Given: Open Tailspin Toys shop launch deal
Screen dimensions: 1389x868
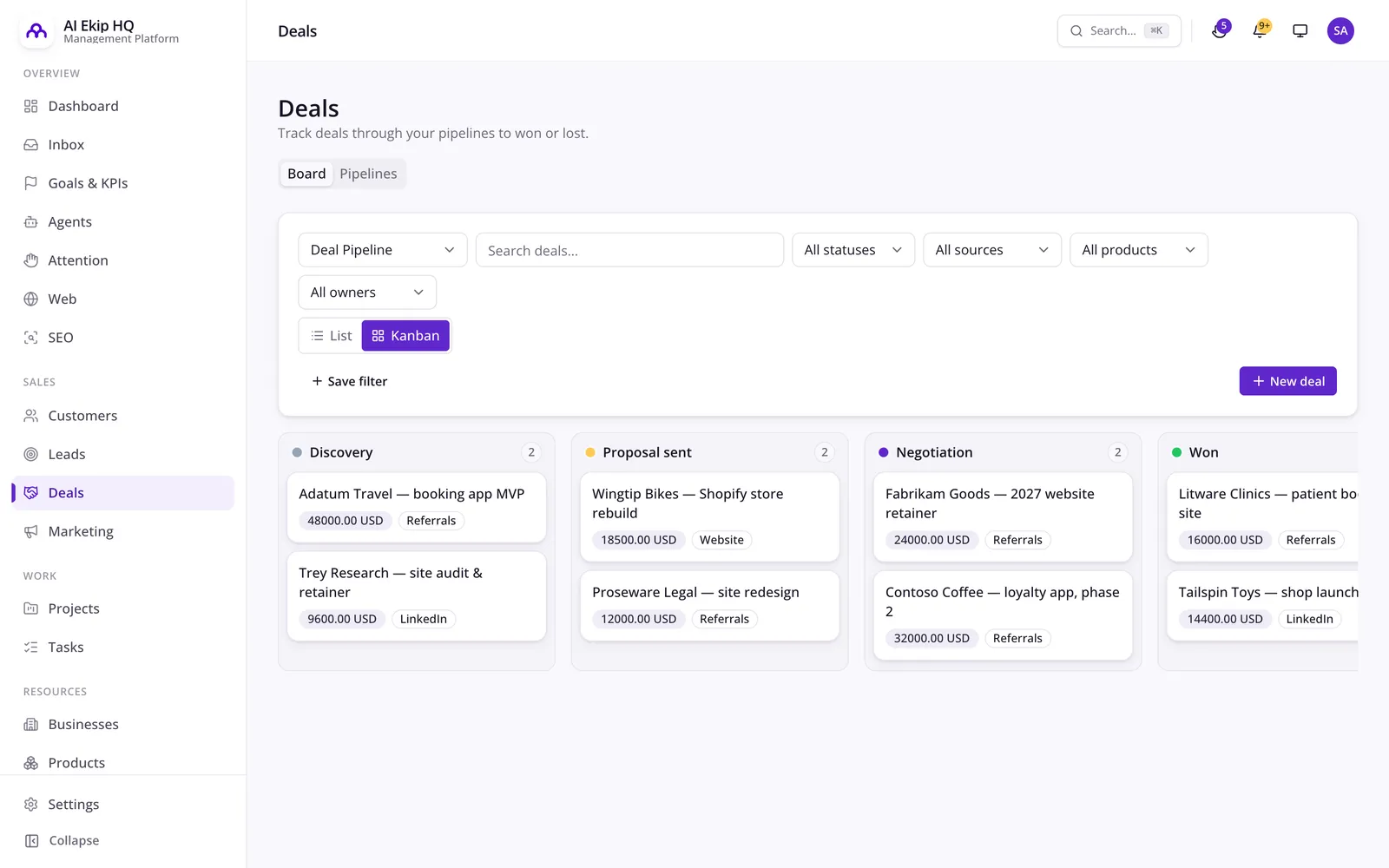Looking at the screenshot, I should point(1262,606).
